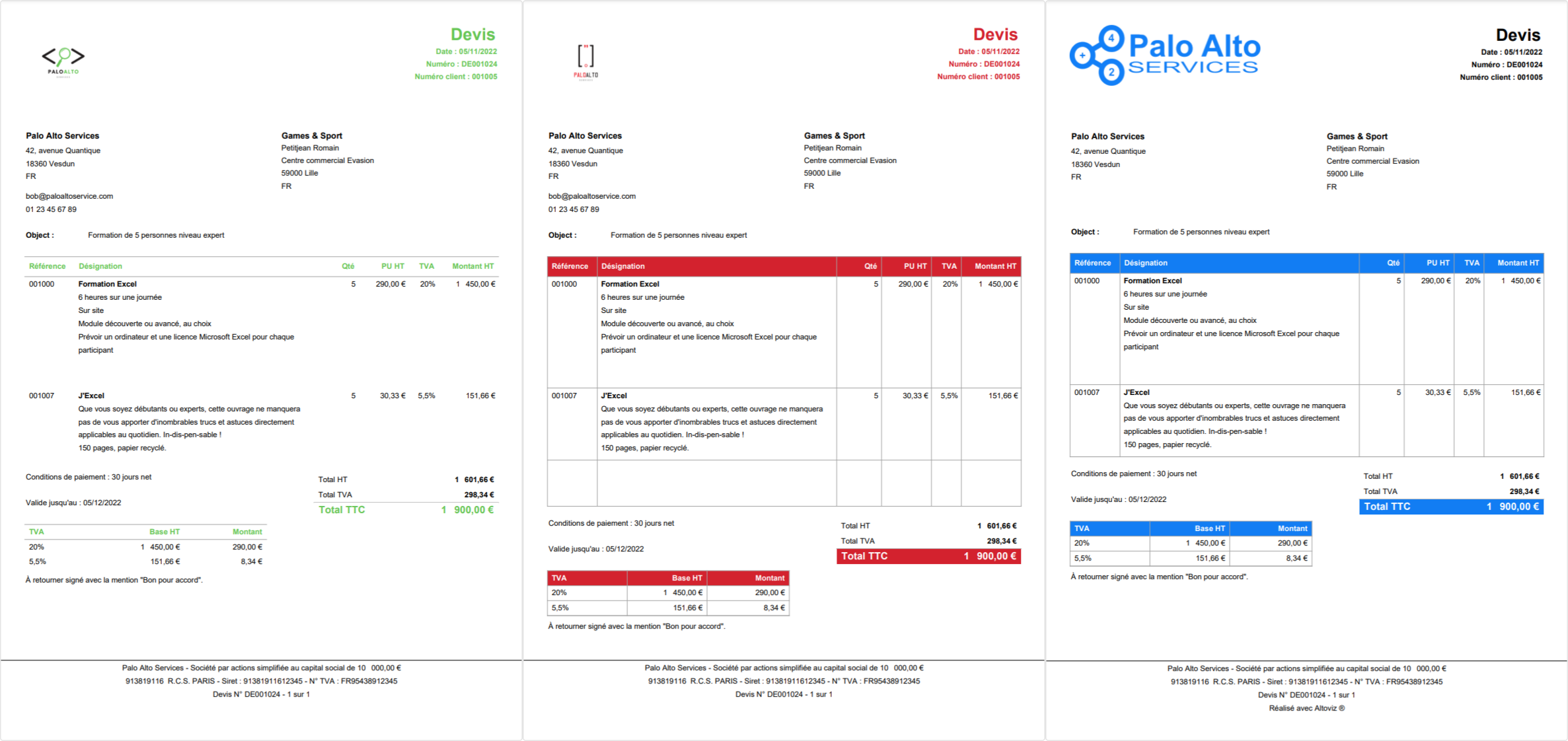Click bob@paloaltoservice.com in the green quote
The height and width of the screenshot is (741, 1568).
(69, 196)
